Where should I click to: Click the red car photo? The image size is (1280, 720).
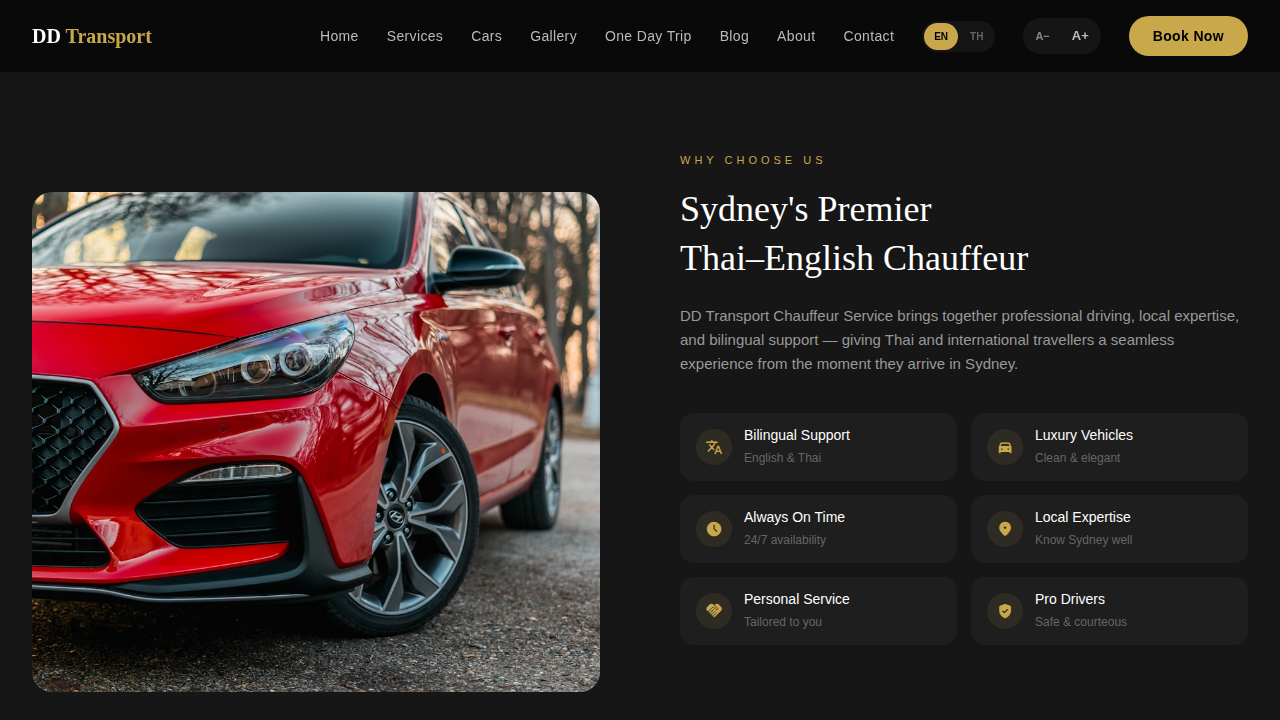click(316, 442)
